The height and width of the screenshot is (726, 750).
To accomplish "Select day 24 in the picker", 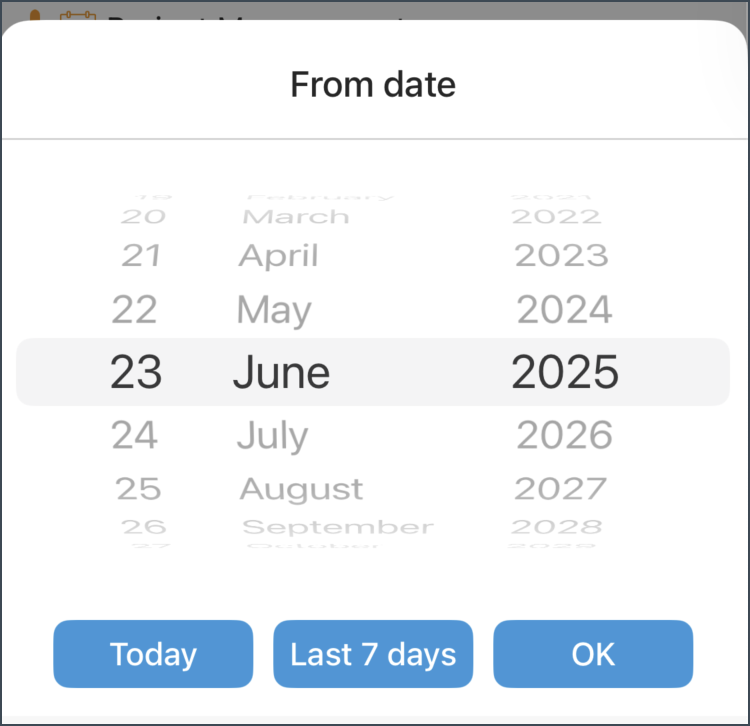I will pyautogui.click(x=134, y=435).
